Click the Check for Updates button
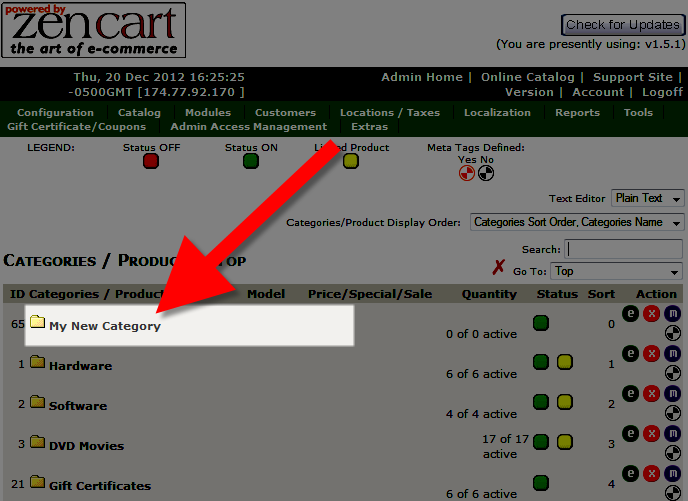This screenshot has height=501, width=688. (621, 25)
